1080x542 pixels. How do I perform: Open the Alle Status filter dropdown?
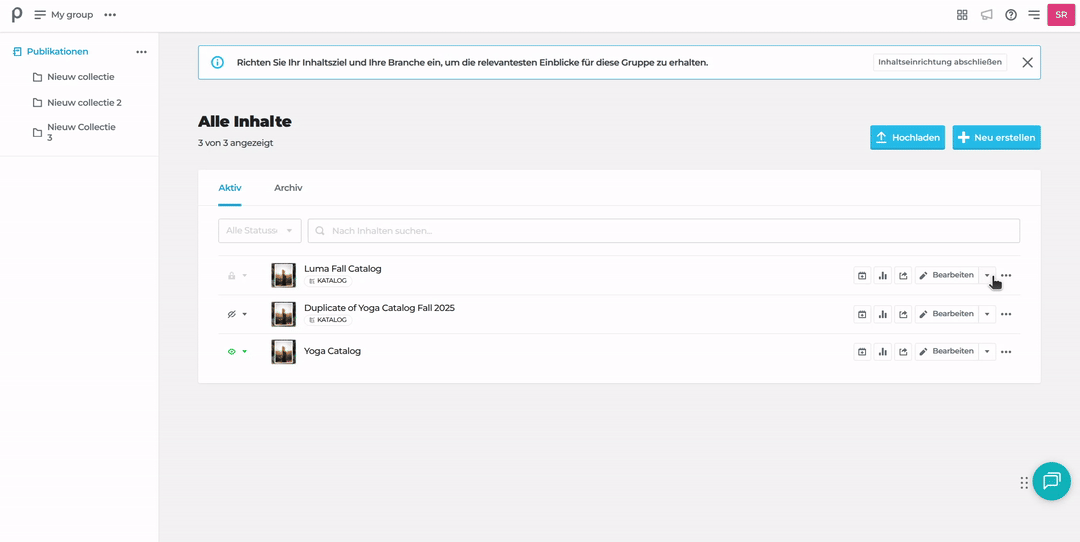259,231
